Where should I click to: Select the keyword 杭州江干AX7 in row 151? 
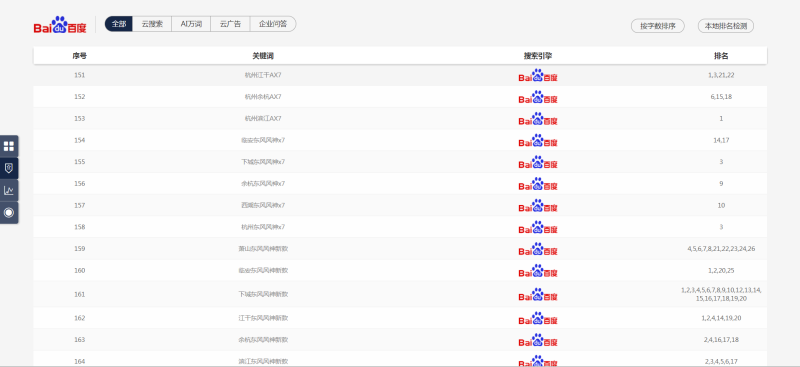(x=263, y=75)
